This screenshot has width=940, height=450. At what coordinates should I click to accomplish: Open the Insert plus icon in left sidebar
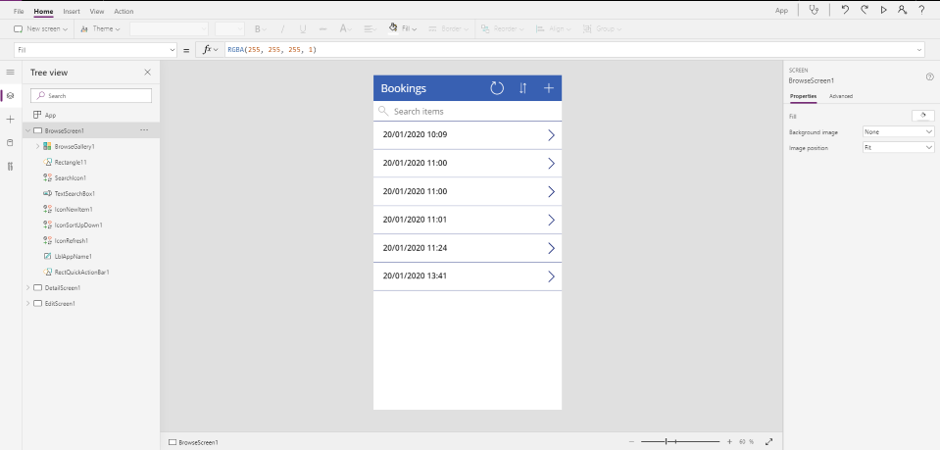coord(10,119)
